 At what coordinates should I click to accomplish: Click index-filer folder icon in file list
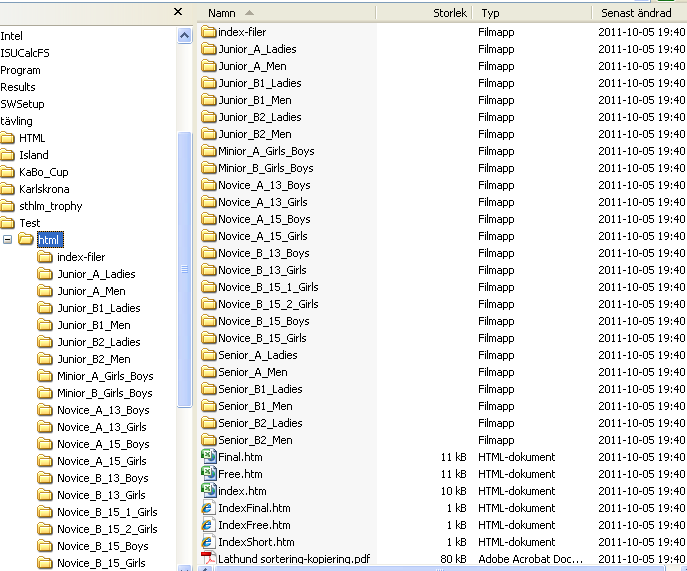tap(209, 32)
